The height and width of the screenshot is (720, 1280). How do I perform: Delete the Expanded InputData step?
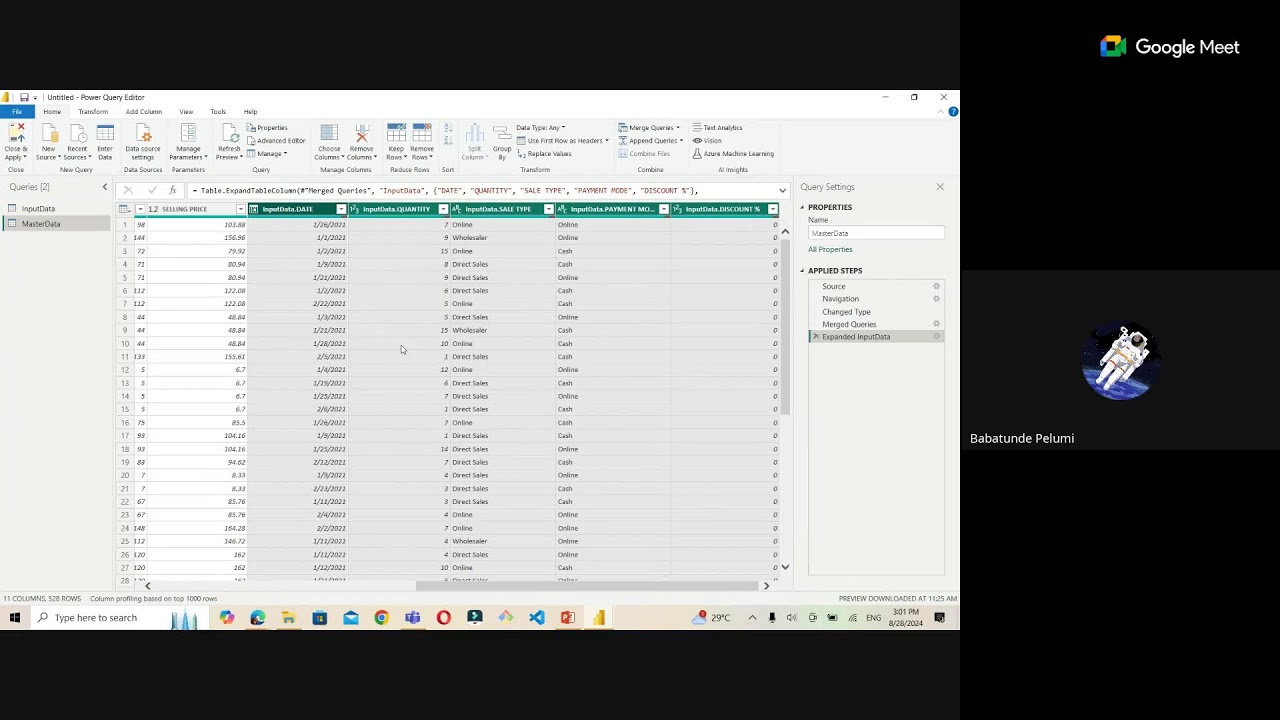(815, 337)
